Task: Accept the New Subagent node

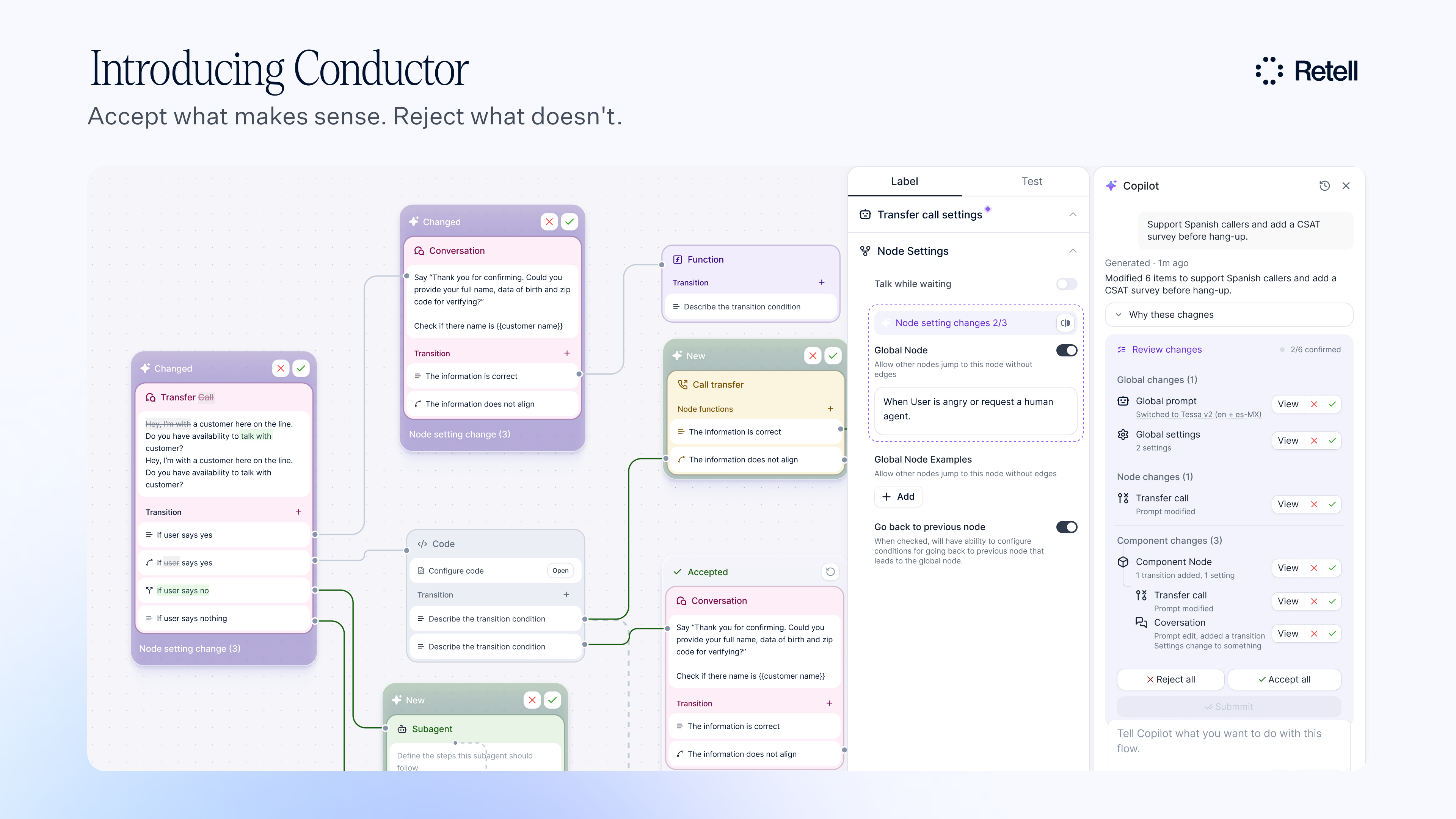Action: click(x=553, y=700)
